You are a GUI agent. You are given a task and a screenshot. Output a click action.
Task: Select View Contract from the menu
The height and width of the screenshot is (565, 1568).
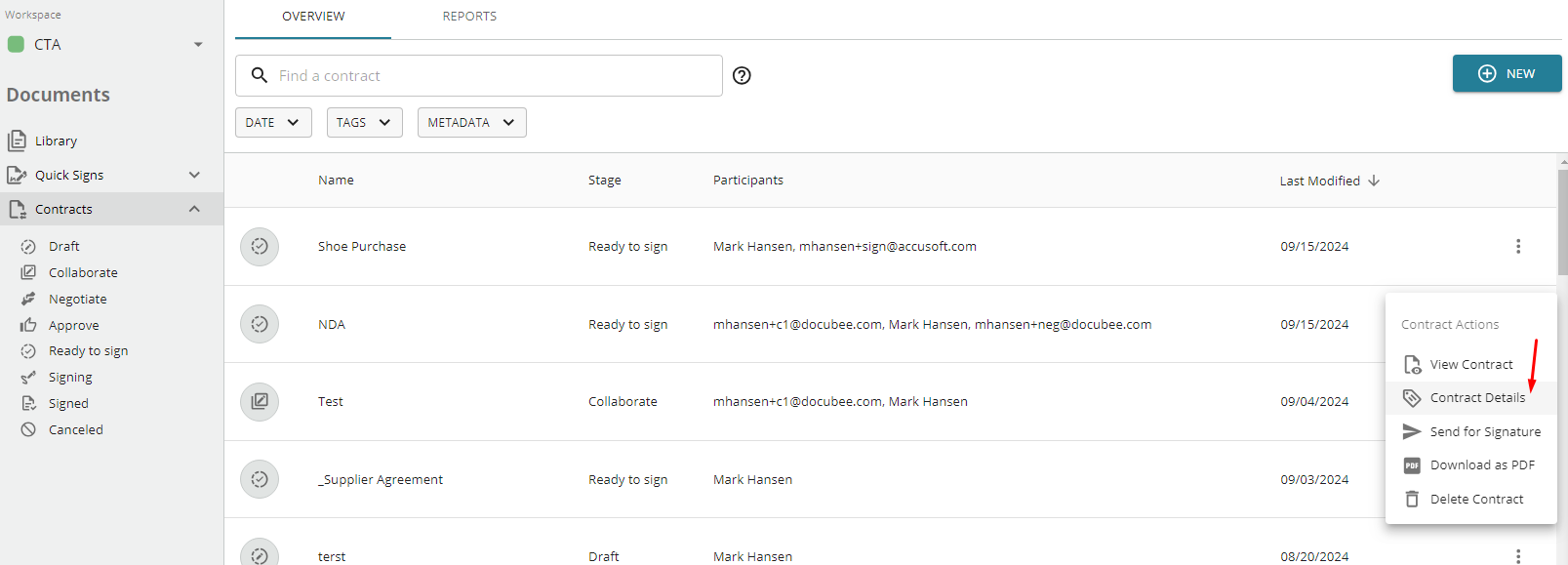[1471, 364]
